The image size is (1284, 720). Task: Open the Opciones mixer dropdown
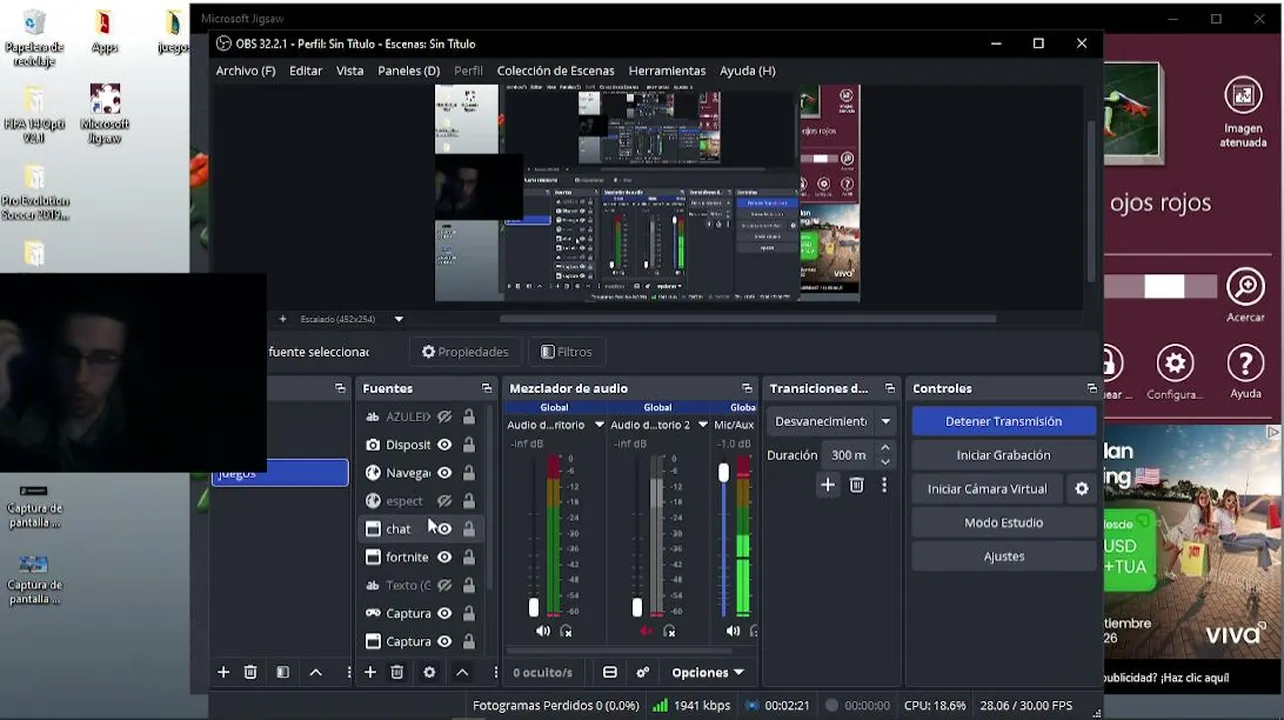[x=708, y=673]
